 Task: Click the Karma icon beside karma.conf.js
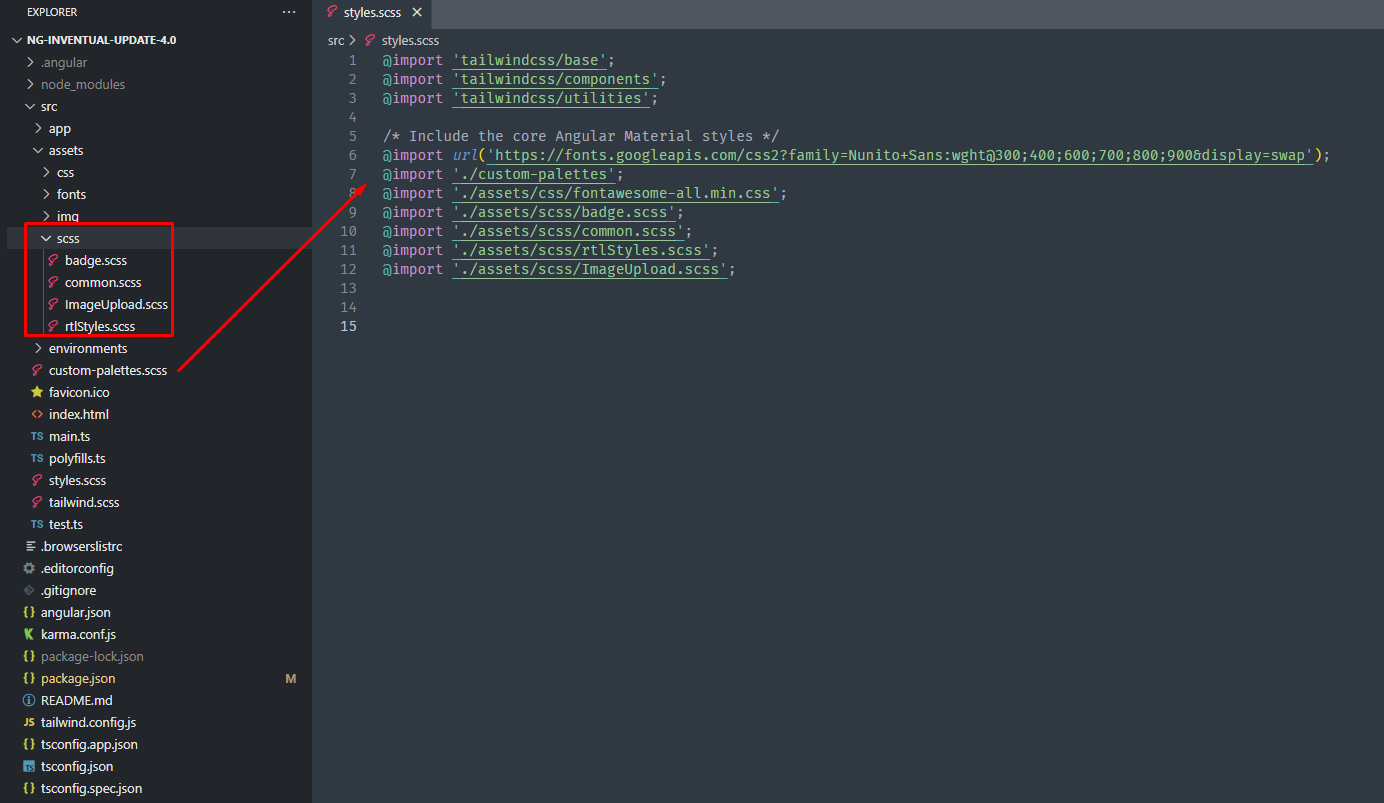(x=30, y=634)
